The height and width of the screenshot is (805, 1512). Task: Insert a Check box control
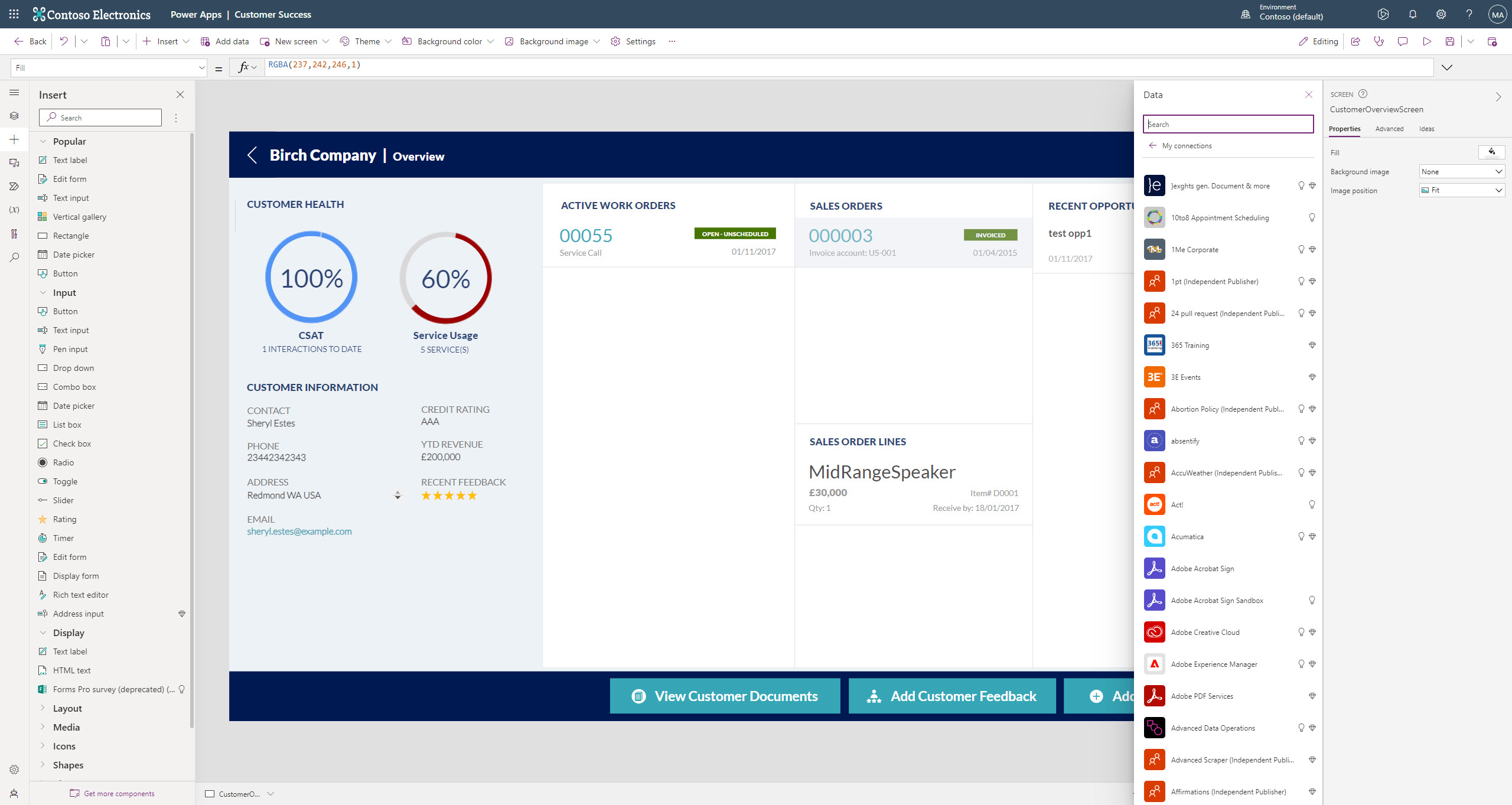pyautogui.click(x=72, y=444)
